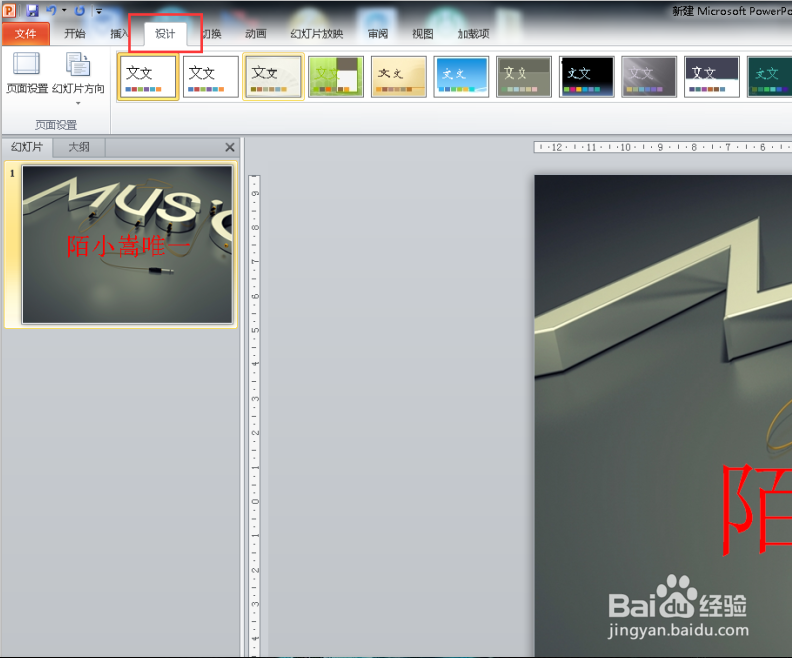The width and height of the screenshot is (792, 658).
Task: Switch to the 大纲 (Outline) pane tab
Action: (79, 147)
